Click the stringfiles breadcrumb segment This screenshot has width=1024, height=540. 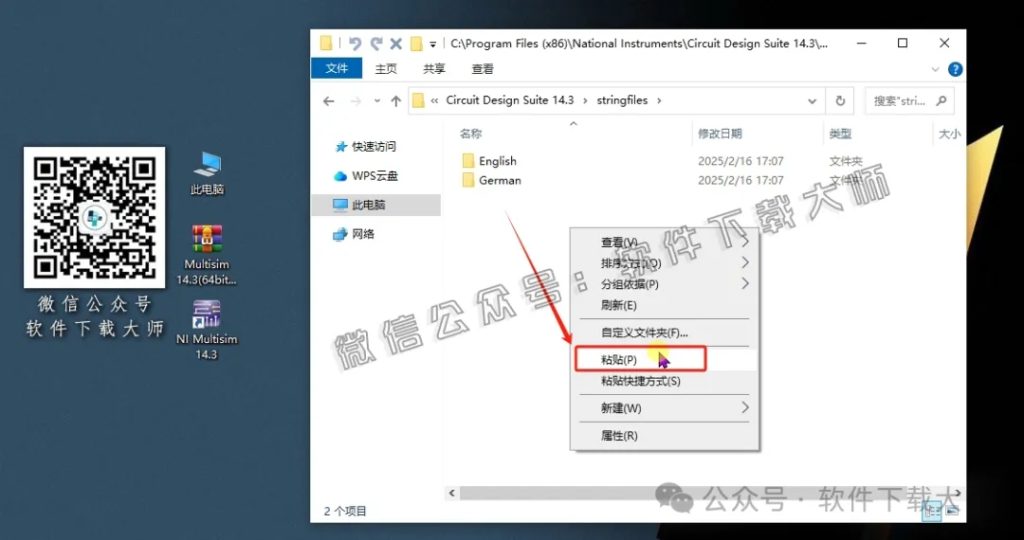point(622,100)
